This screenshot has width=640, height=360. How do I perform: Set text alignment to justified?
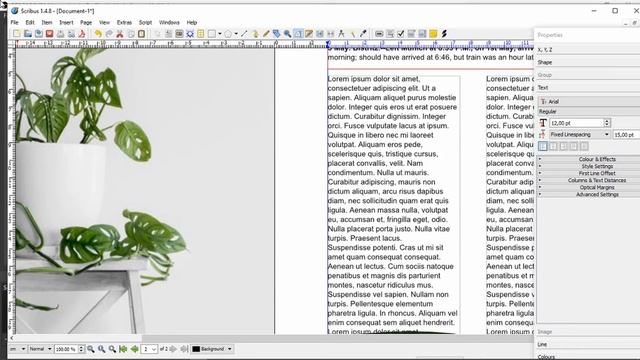(x=574, y=146)
